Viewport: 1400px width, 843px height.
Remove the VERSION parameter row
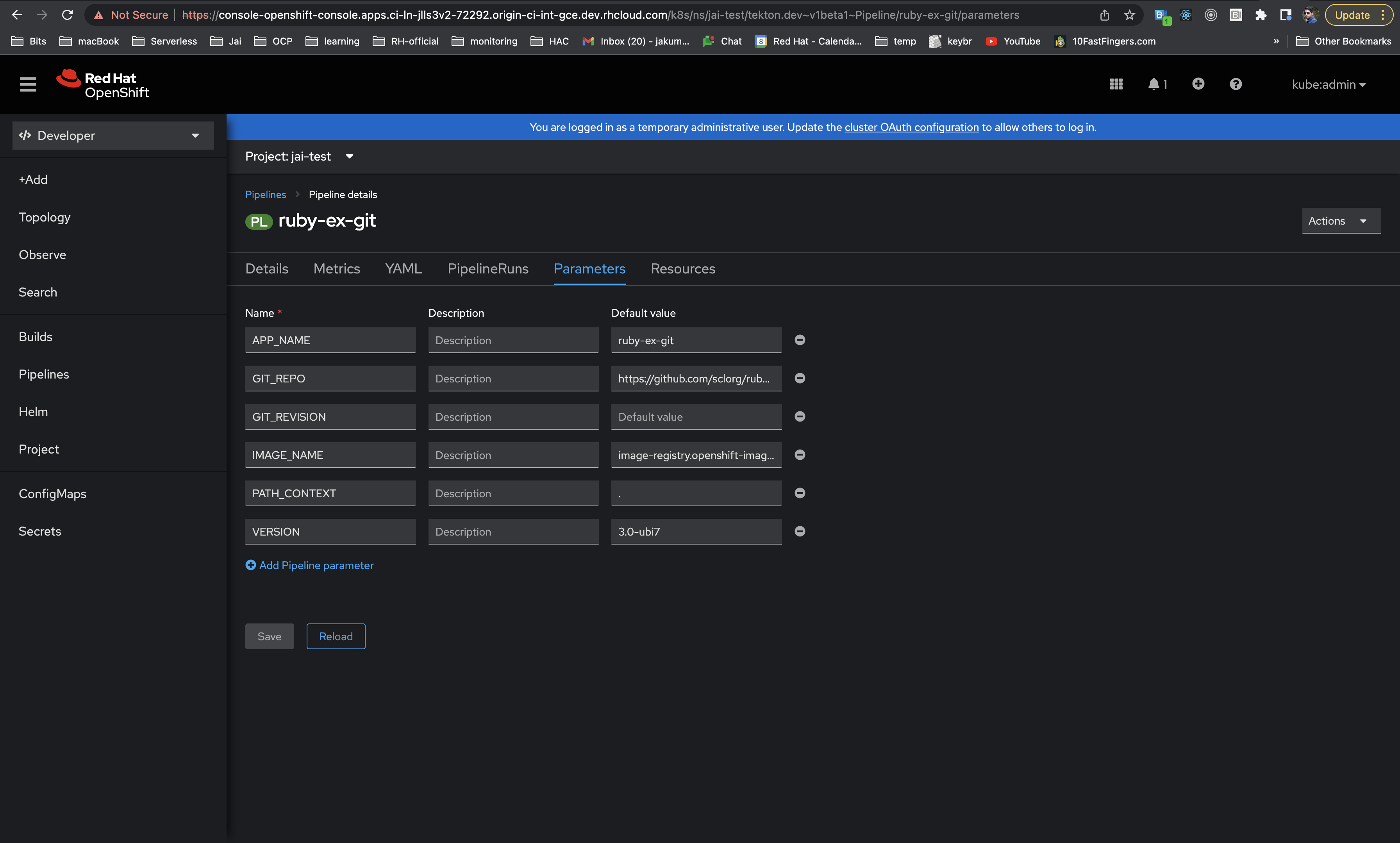click(800, 531)
